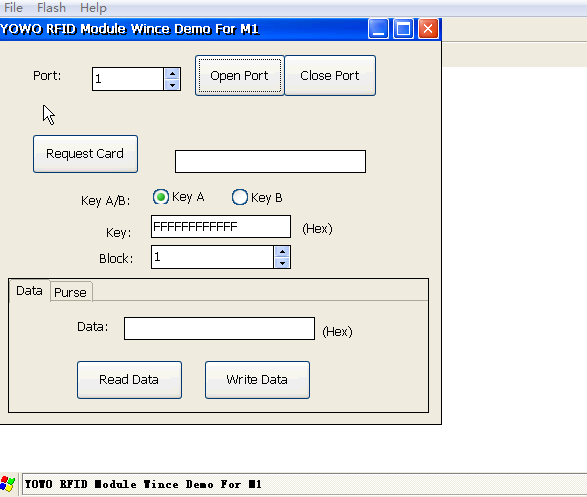The width and height of the screenshot is (587, 497).
Task: Open the Flash menu
Action: tap(51, 7)
